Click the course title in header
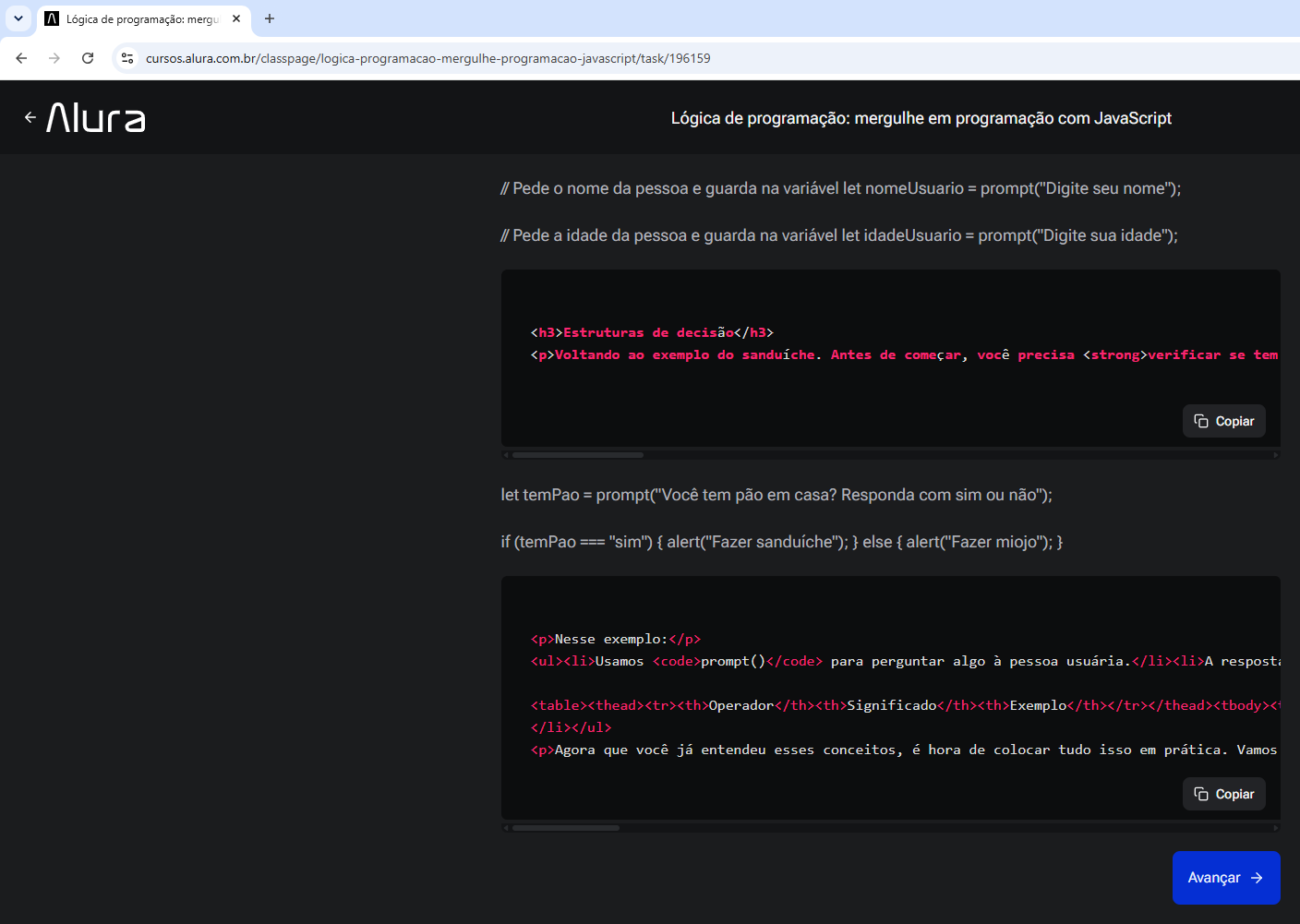Viewport: 1300px width, 924px height. click(x=921, y=118)
